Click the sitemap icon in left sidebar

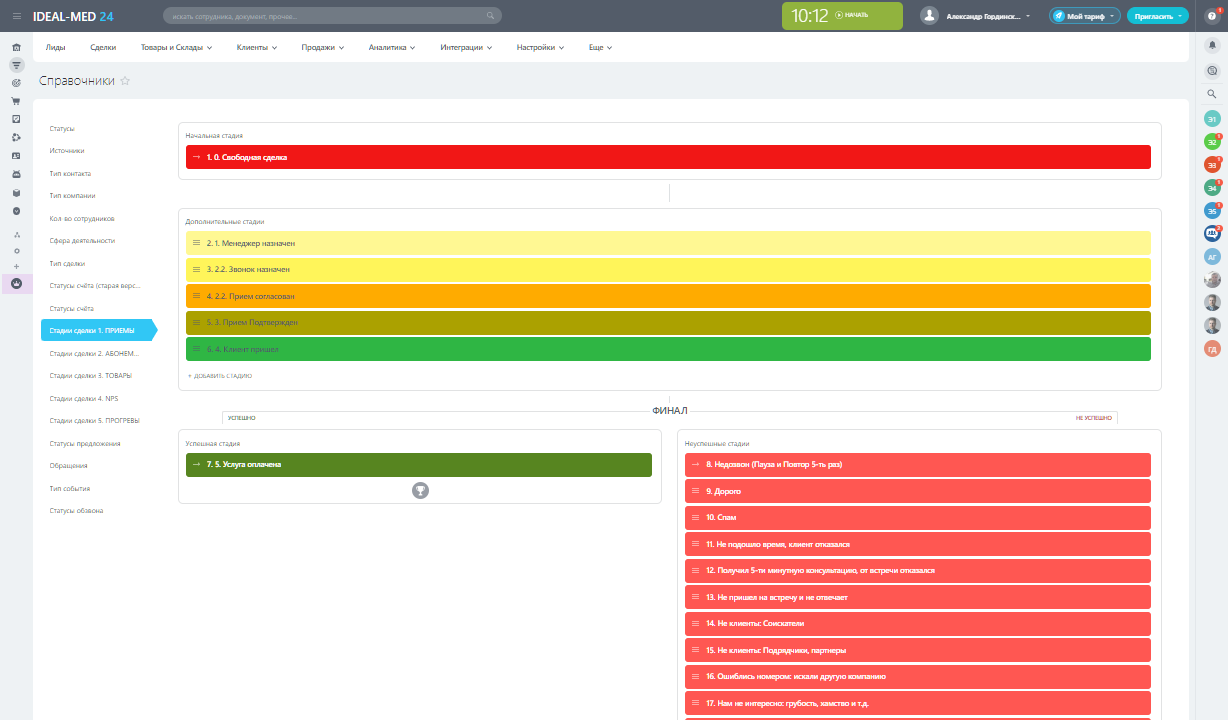[16, 235]
